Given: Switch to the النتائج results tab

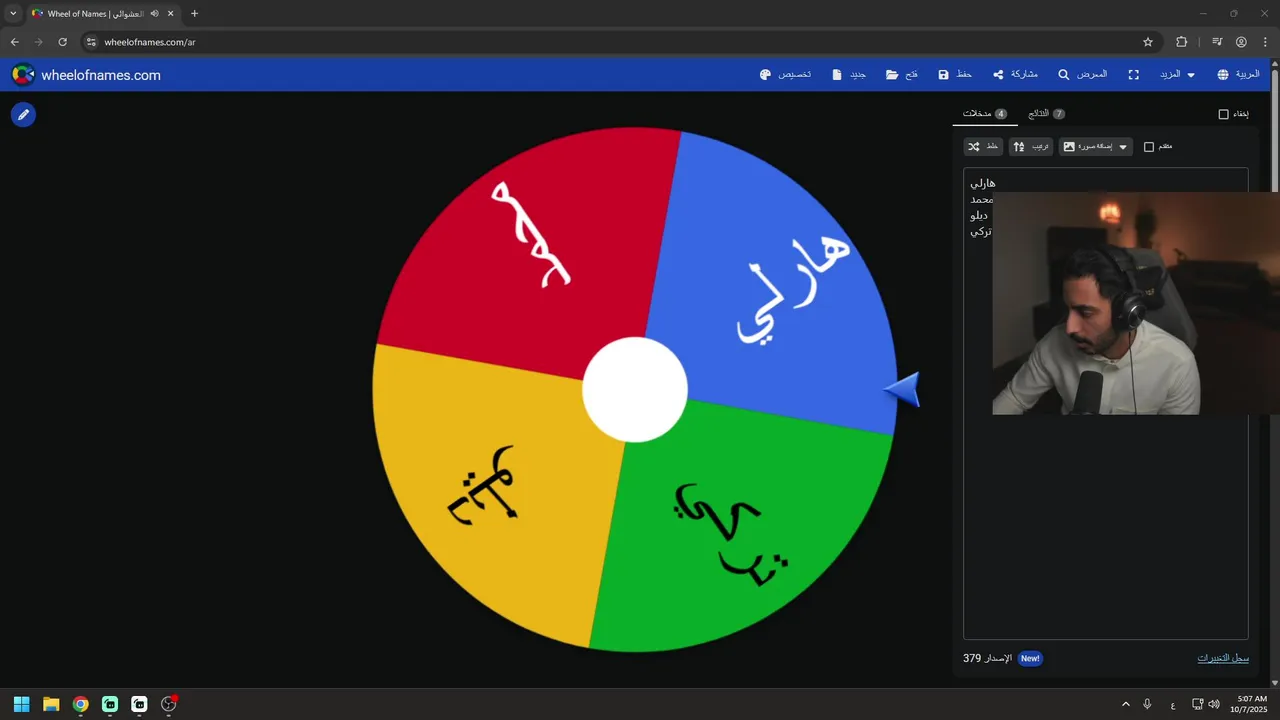Looking at the screenshot, I should click(x=1046, y=114).
